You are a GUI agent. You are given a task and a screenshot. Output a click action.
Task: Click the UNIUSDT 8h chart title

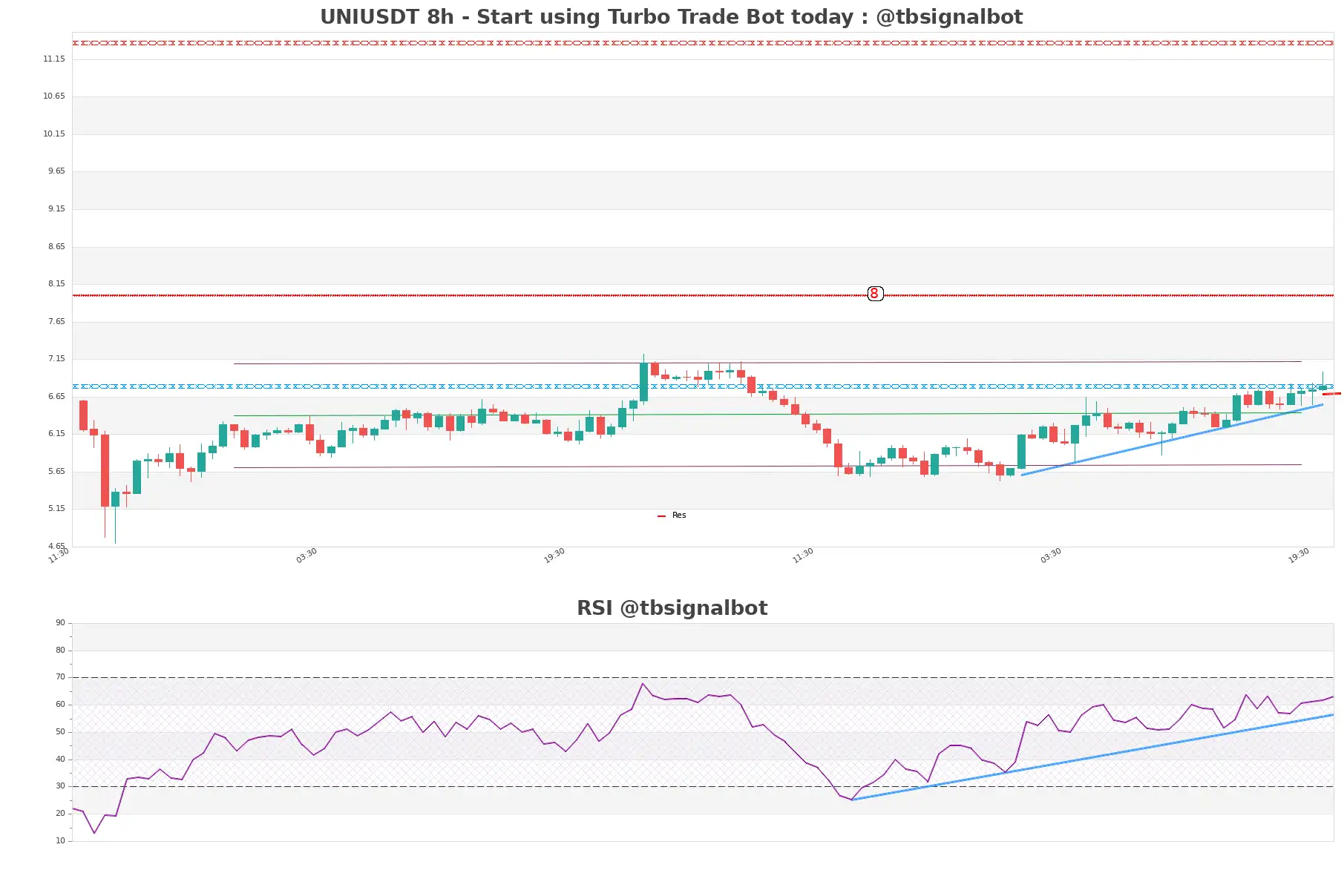coord(671,16)
